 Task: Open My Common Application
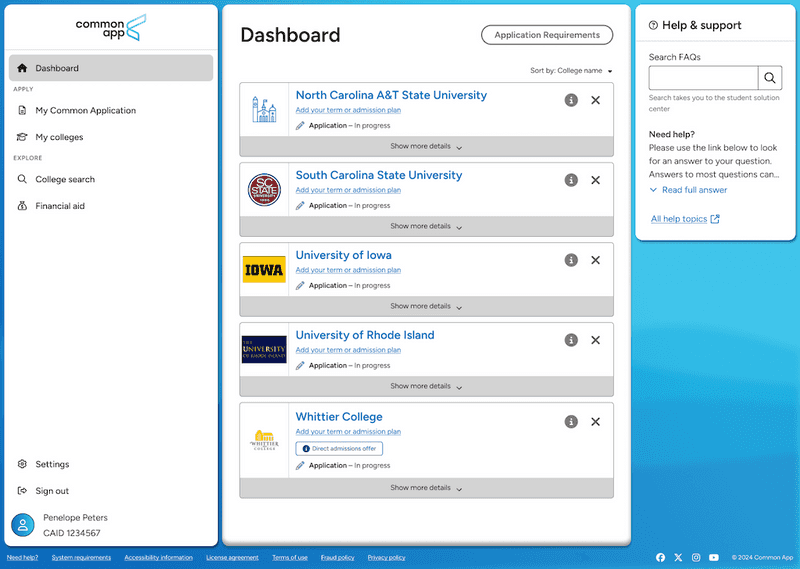pyautogui.click(x=85, y=110)
